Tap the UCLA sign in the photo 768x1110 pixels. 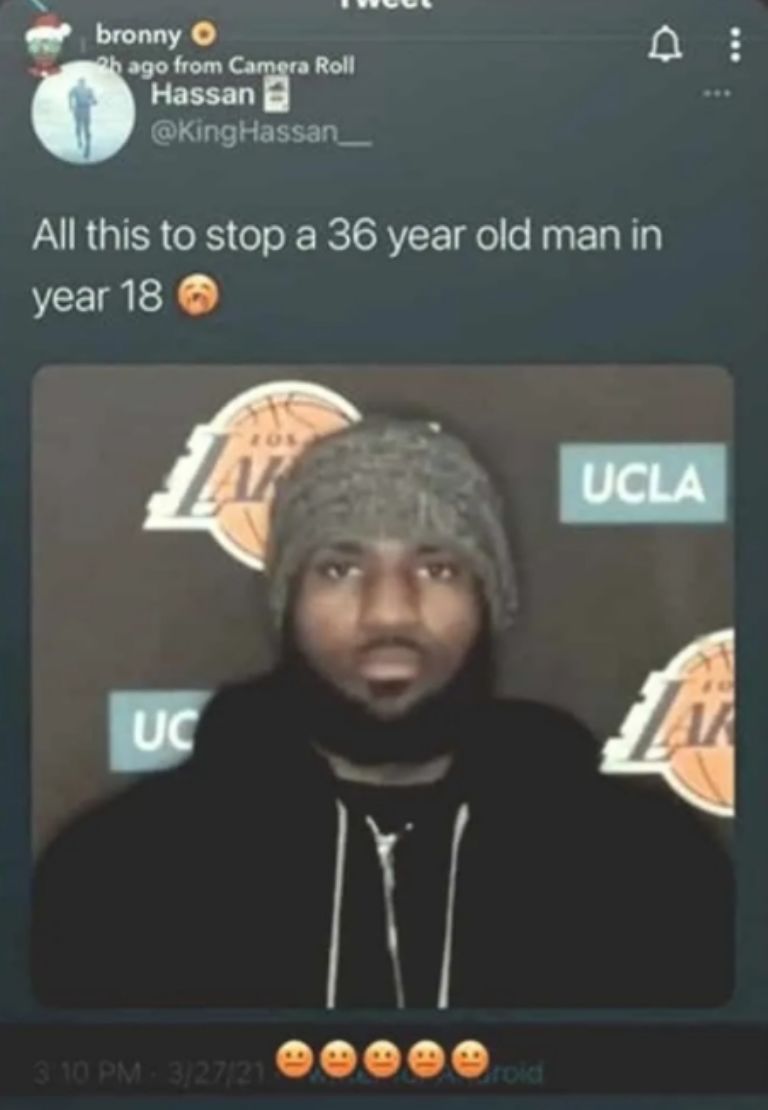click(643, 483)
